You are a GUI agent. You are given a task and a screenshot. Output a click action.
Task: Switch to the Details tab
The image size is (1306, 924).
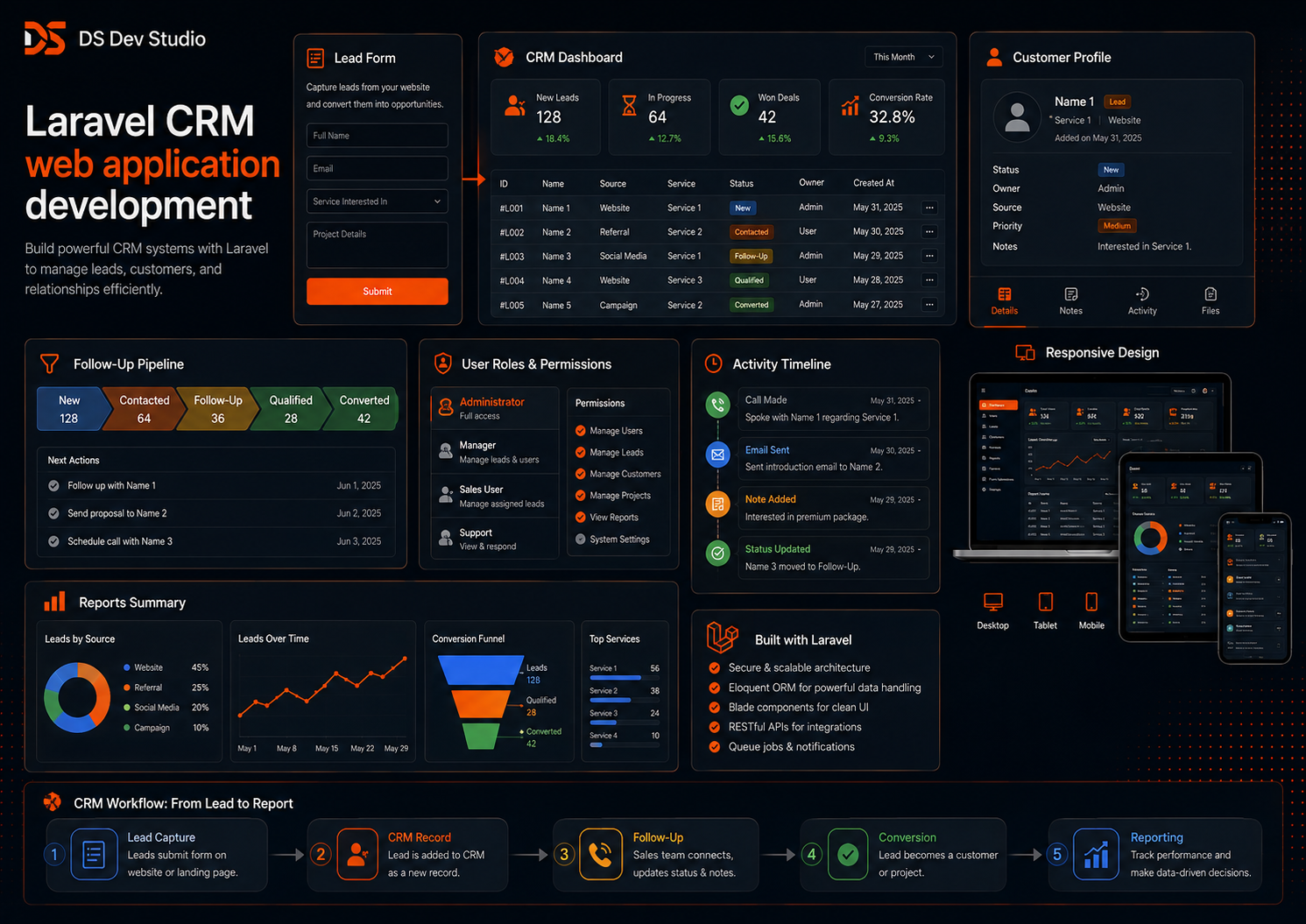coord(1005,301)
